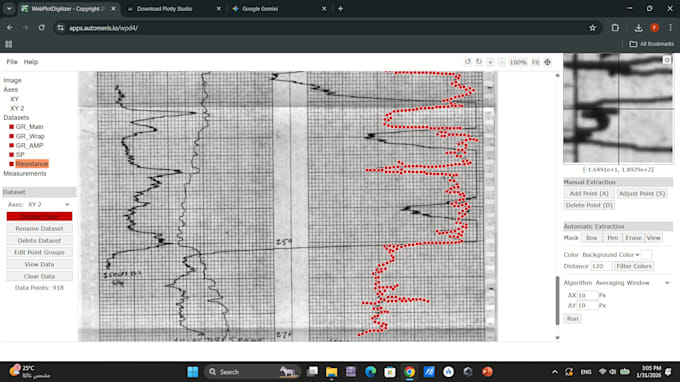Click the red Display Color button
The width and height of the screenshot is (680, 382).
click(39, 216)
